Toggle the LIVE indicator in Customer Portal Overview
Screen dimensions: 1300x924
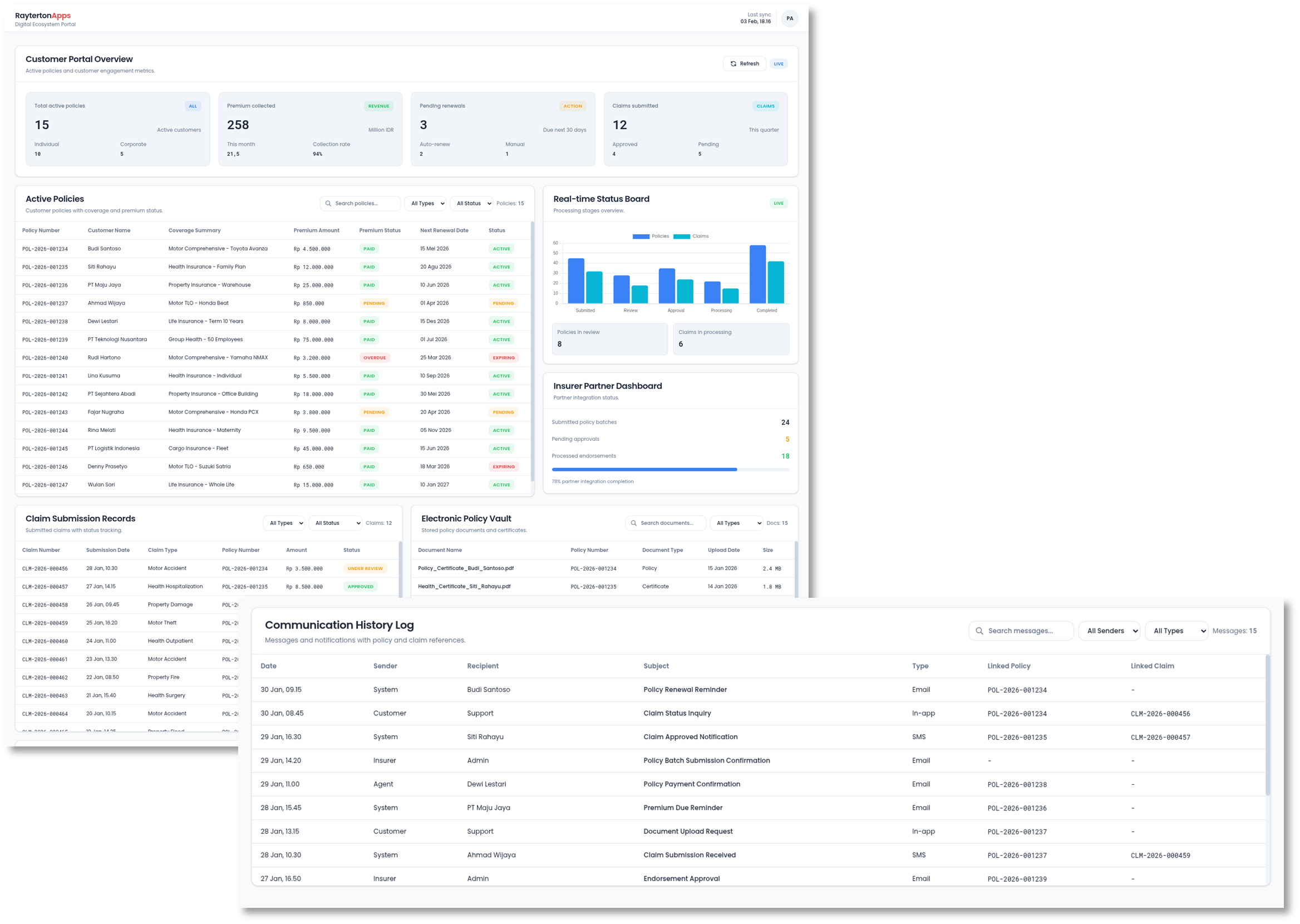779,63
